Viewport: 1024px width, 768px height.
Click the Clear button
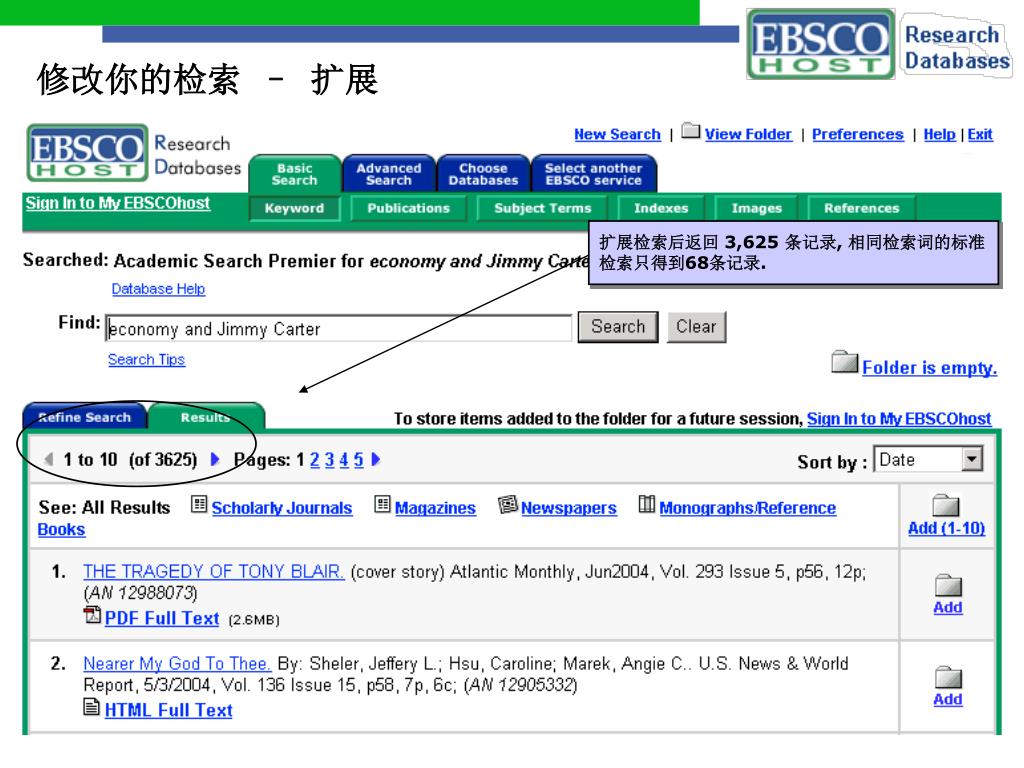[696, 327]
